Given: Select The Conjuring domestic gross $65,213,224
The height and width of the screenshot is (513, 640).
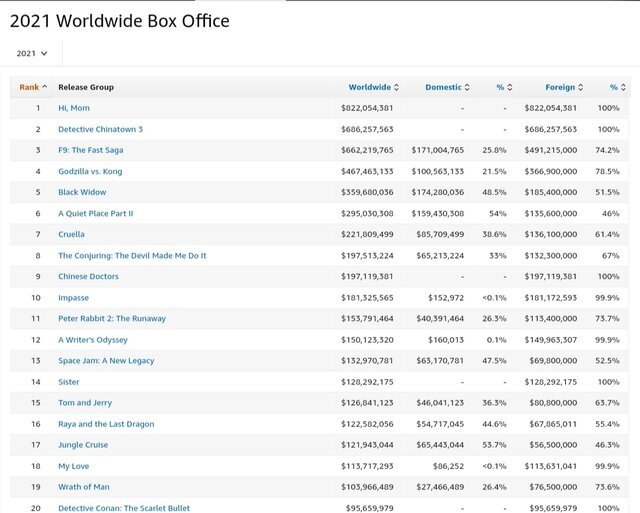Looking at the screenshot, I should click(x=440, y=255).
